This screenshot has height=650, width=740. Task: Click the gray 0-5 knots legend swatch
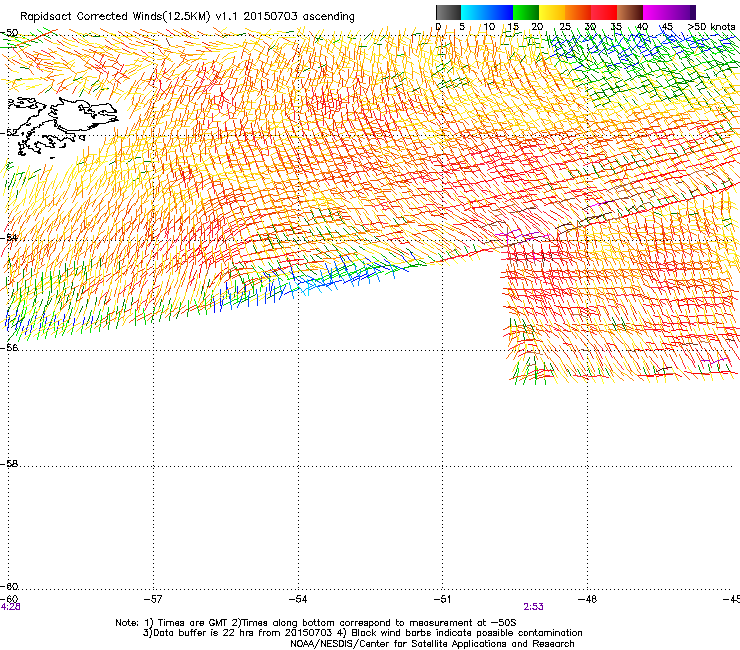(448, 12)
